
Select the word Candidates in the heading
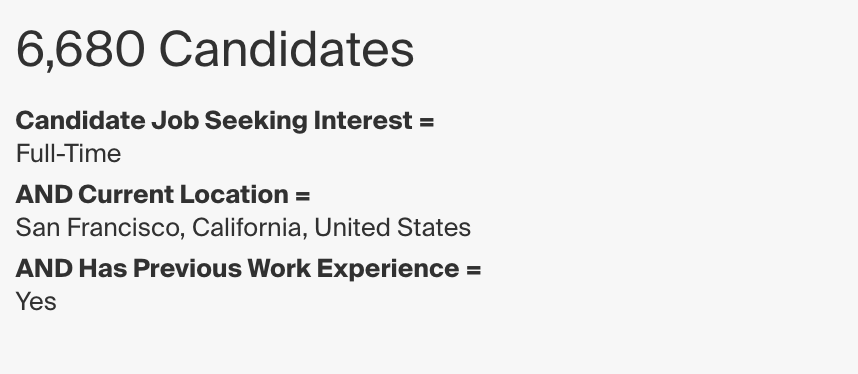click(x=286, y=49)
